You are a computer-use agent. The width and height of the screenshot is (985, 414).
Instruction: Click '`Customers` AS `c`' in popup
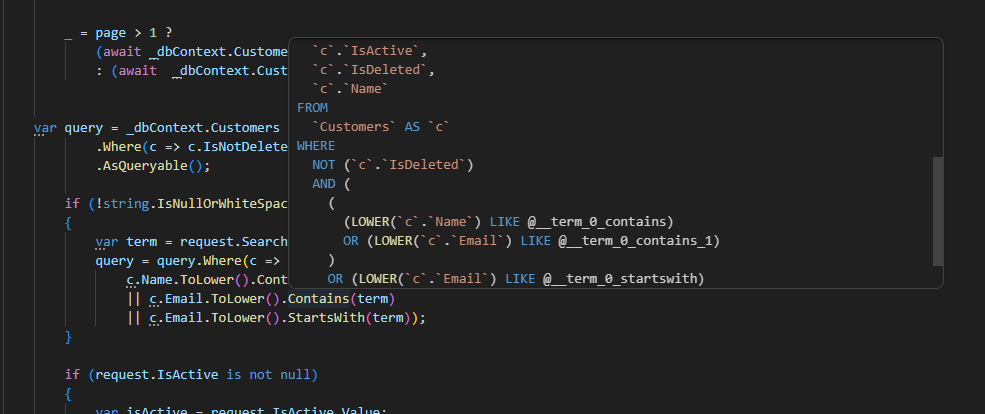tap(381, 127)
